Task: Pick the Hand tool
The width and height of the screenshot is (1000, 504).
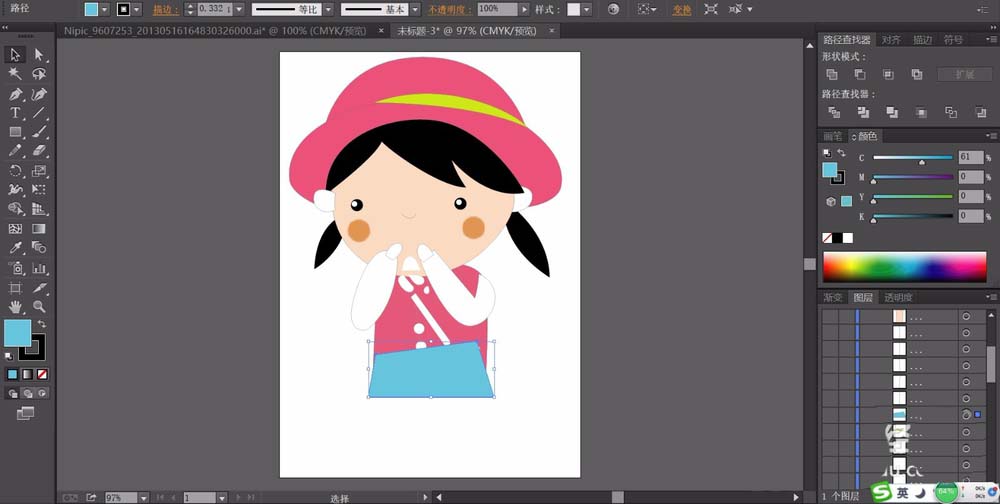Action: coord(15,307)
